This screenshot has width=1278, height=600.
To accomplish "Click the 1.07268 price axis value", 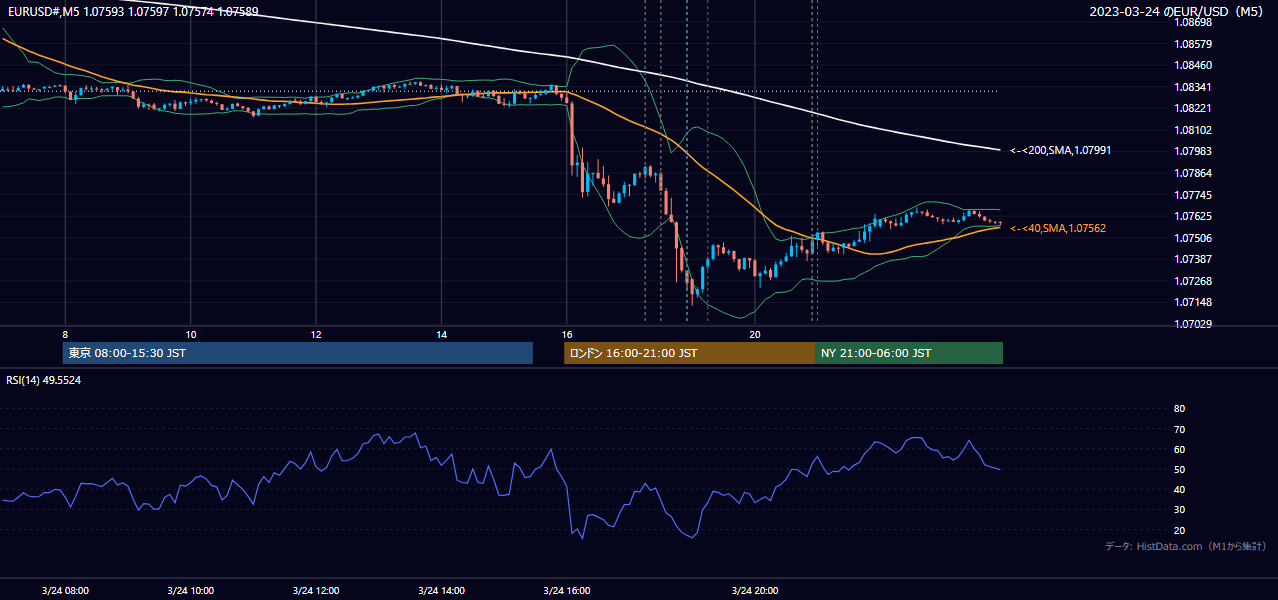I will click(1193, 281).
